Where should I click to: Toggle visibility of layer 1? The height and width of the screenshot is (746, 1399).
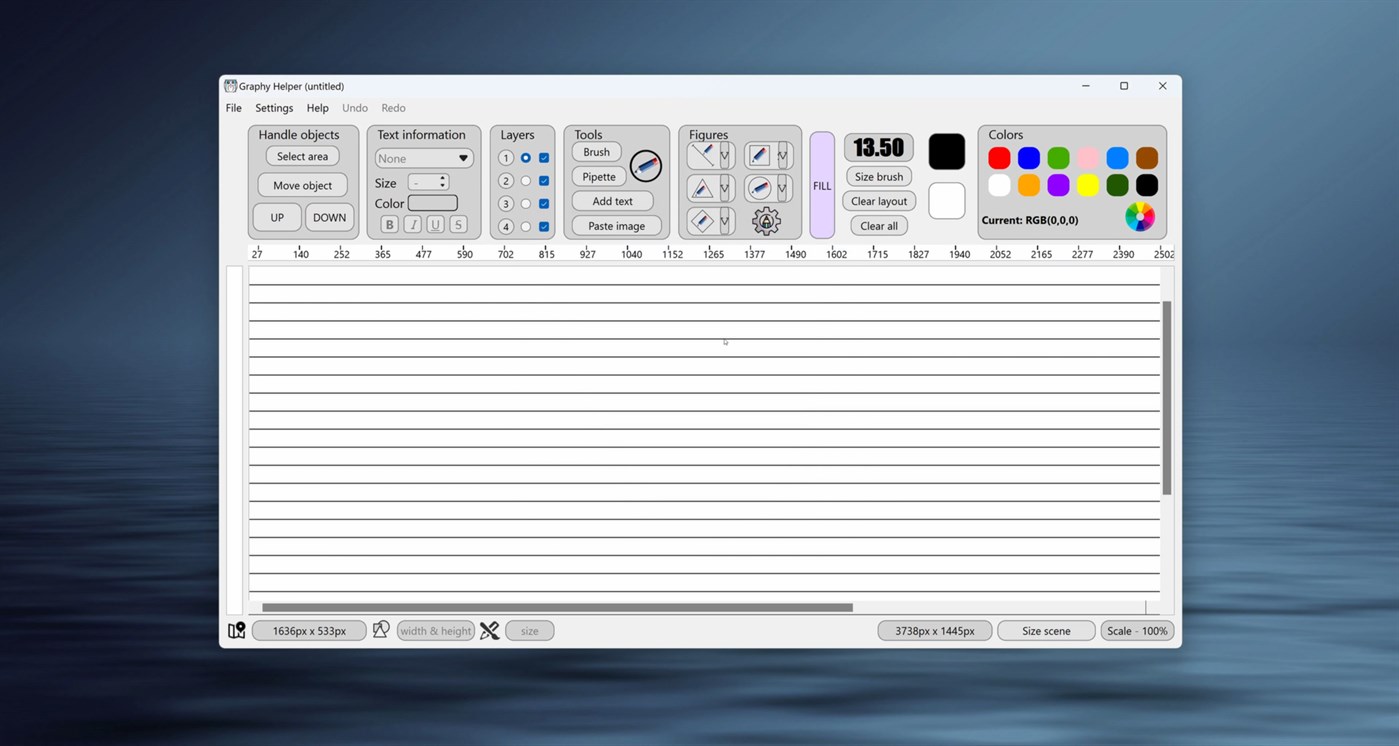coord(543,157)
